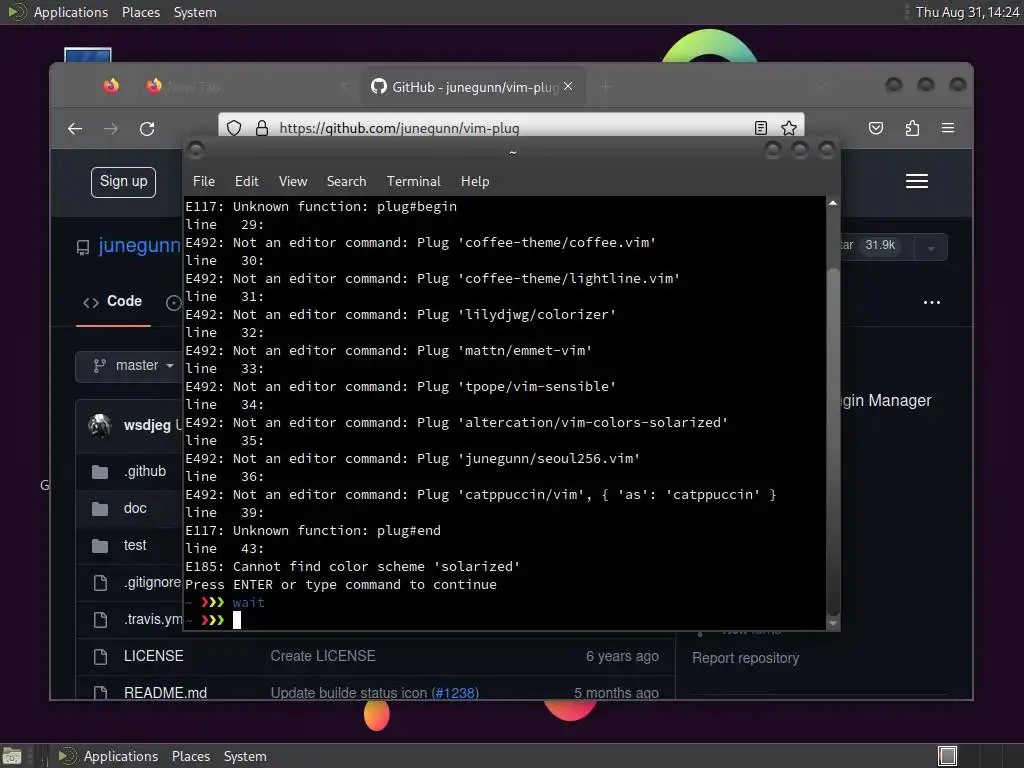Image resolution: width=1024 pixels, height=768 pixels.
Task: Open top panel System menu
Action: tap(195, 12)
